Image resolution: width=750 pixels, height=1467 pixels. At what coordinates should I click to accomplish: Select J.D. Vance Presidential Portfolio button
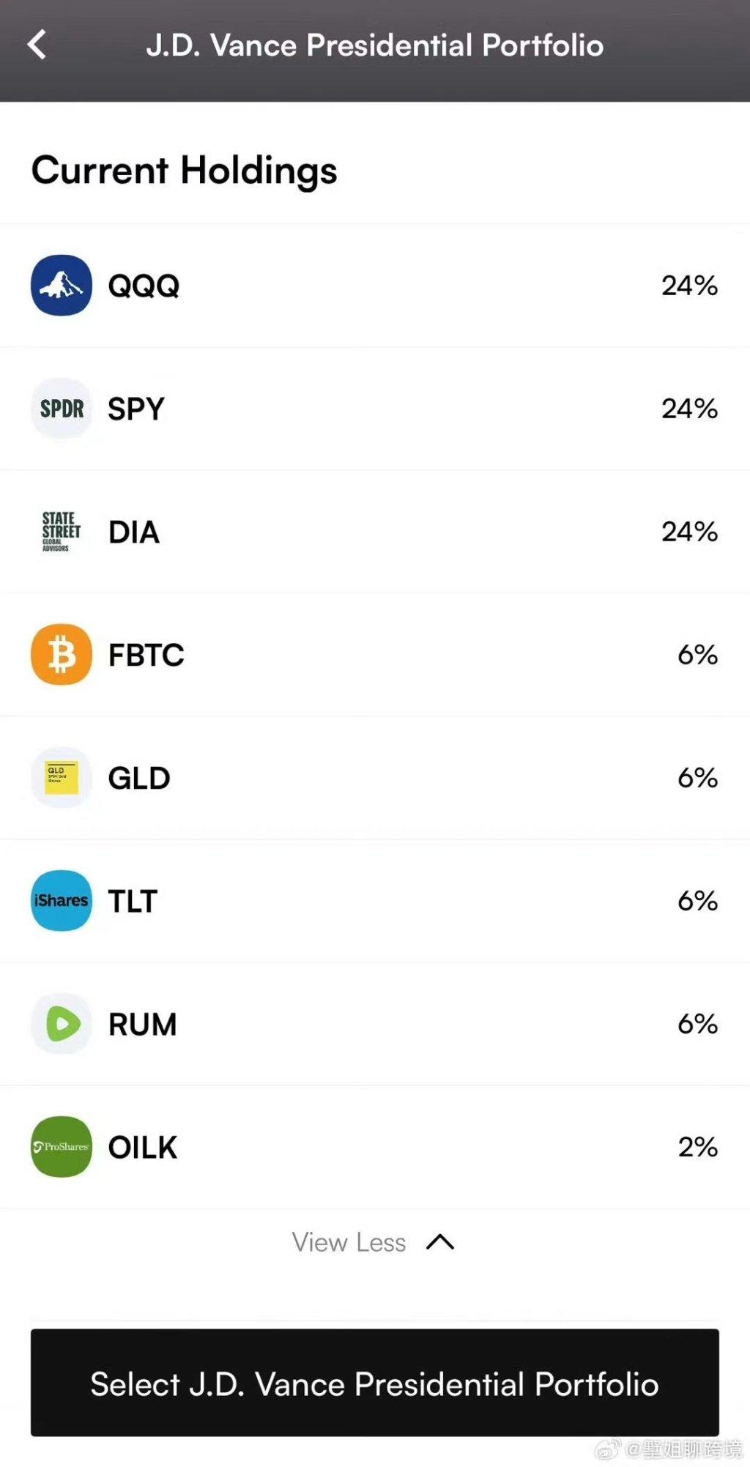(x=375, y=1383)
